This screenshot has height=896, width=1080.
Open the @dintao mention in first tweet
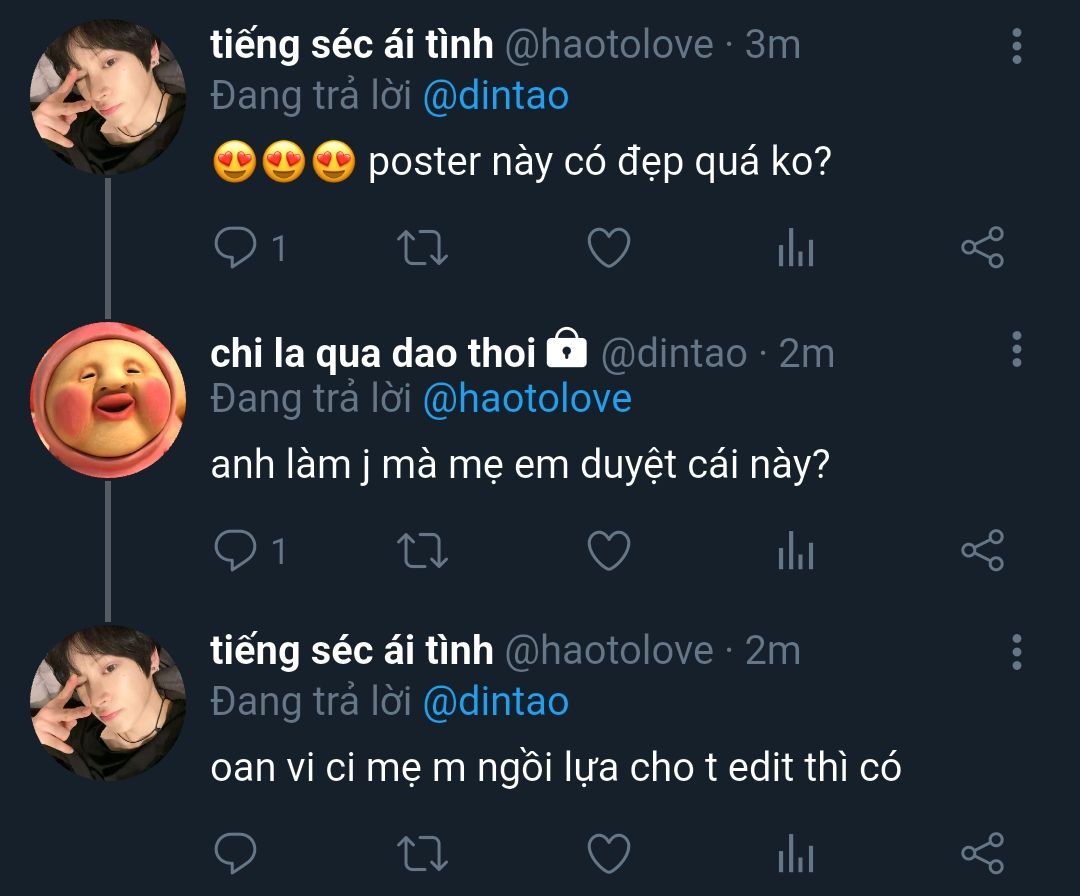(496, 96)
